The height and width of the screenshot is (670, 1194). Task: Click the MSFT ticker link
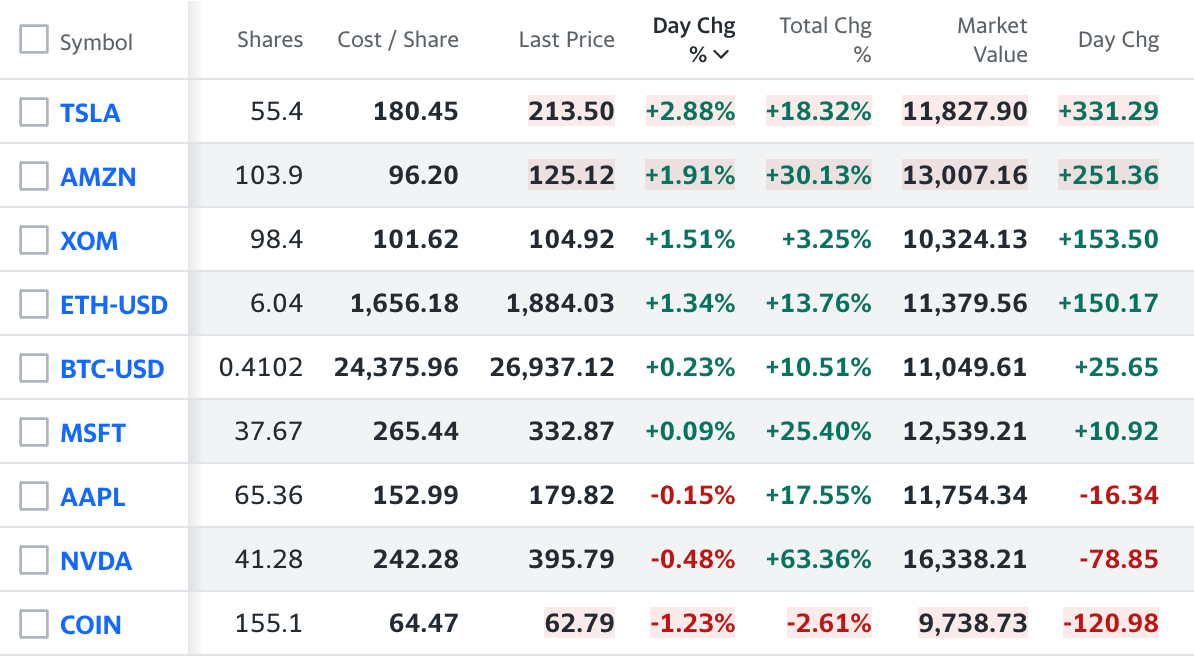[x=93, y=433]
